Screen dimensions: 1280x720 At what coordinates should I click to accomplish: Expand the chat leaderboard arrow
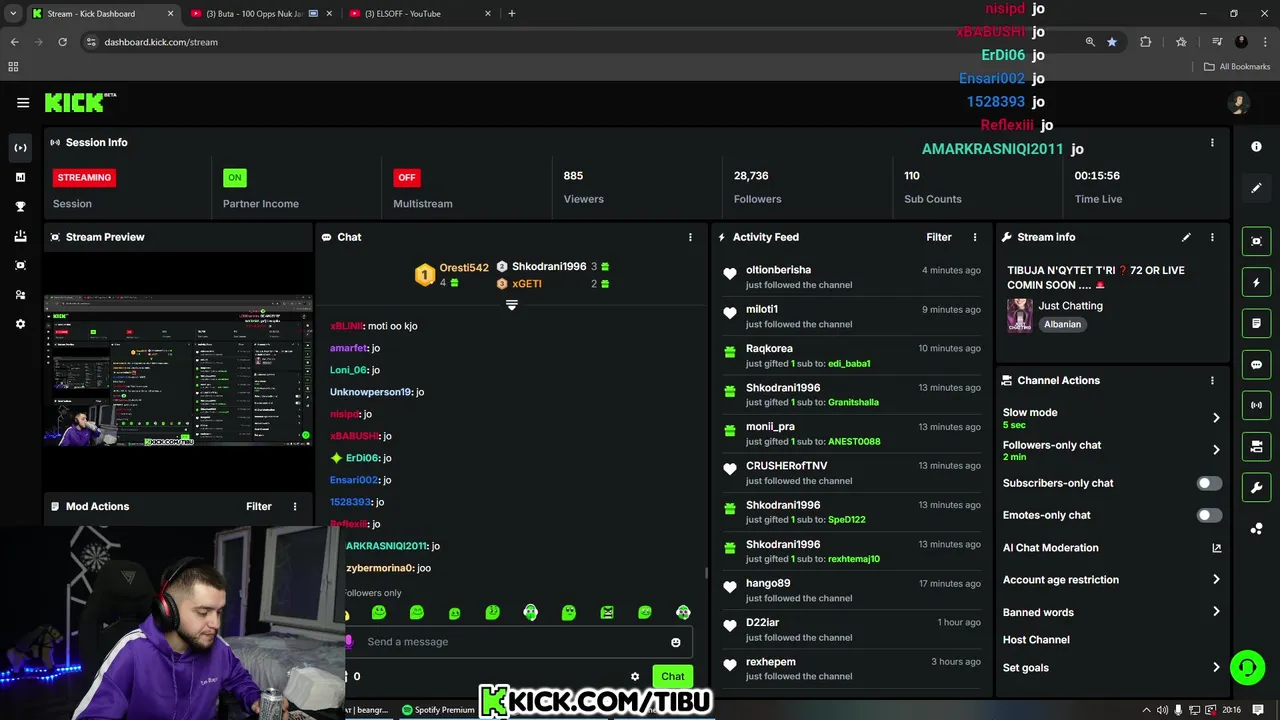pyautogui.click(x=511, y=304)
